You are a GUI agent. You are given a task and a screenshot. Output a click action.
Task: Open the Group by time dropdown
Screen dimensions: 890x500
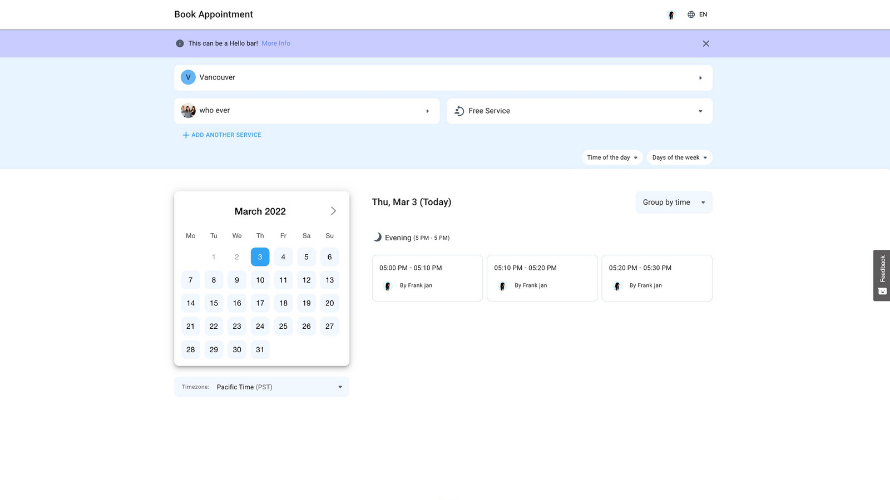pos(674,202)
